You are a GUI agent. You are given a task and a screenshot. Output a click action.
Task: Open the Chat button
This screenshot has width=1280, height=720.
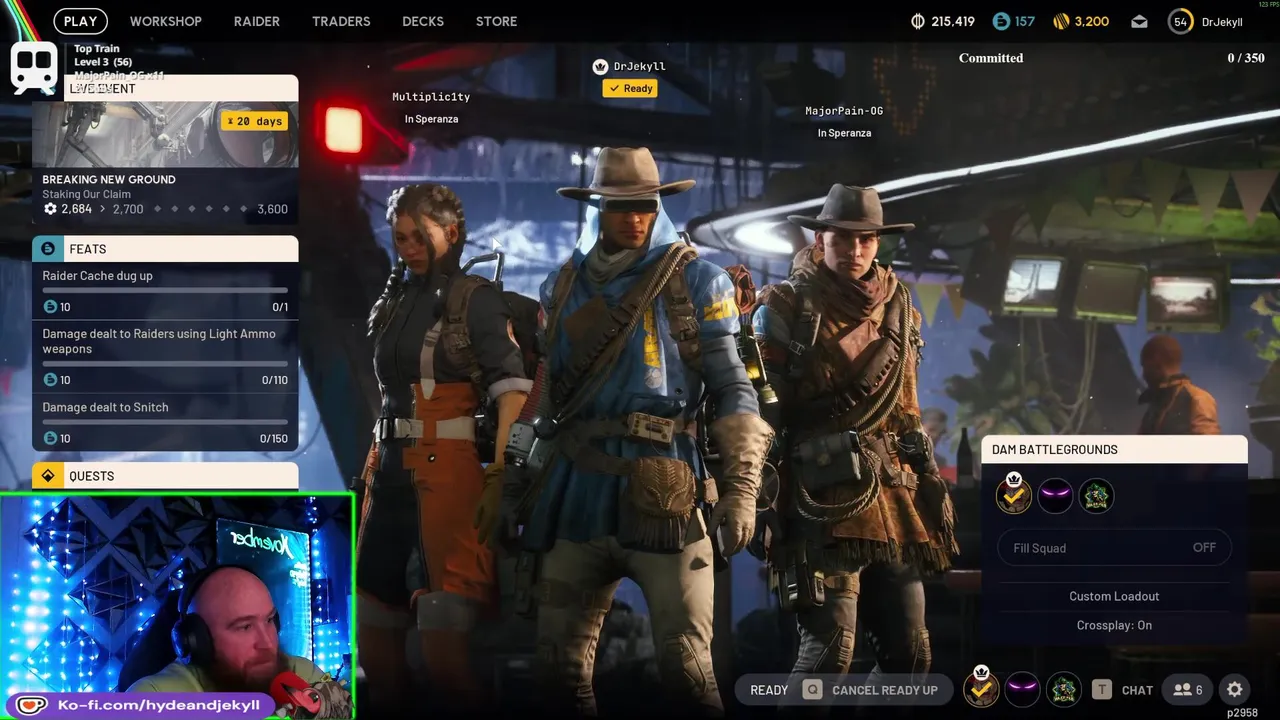click(1137, 690)
